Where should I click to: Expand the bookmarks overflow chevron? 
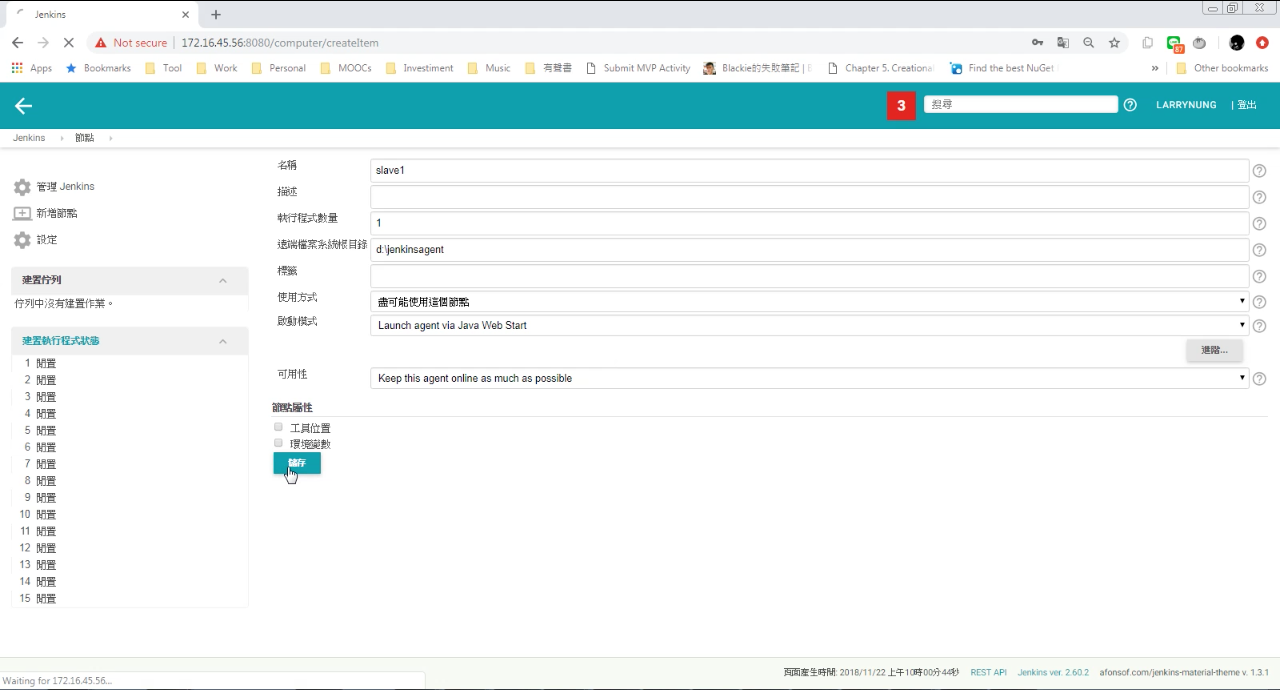coord(1155,68)
